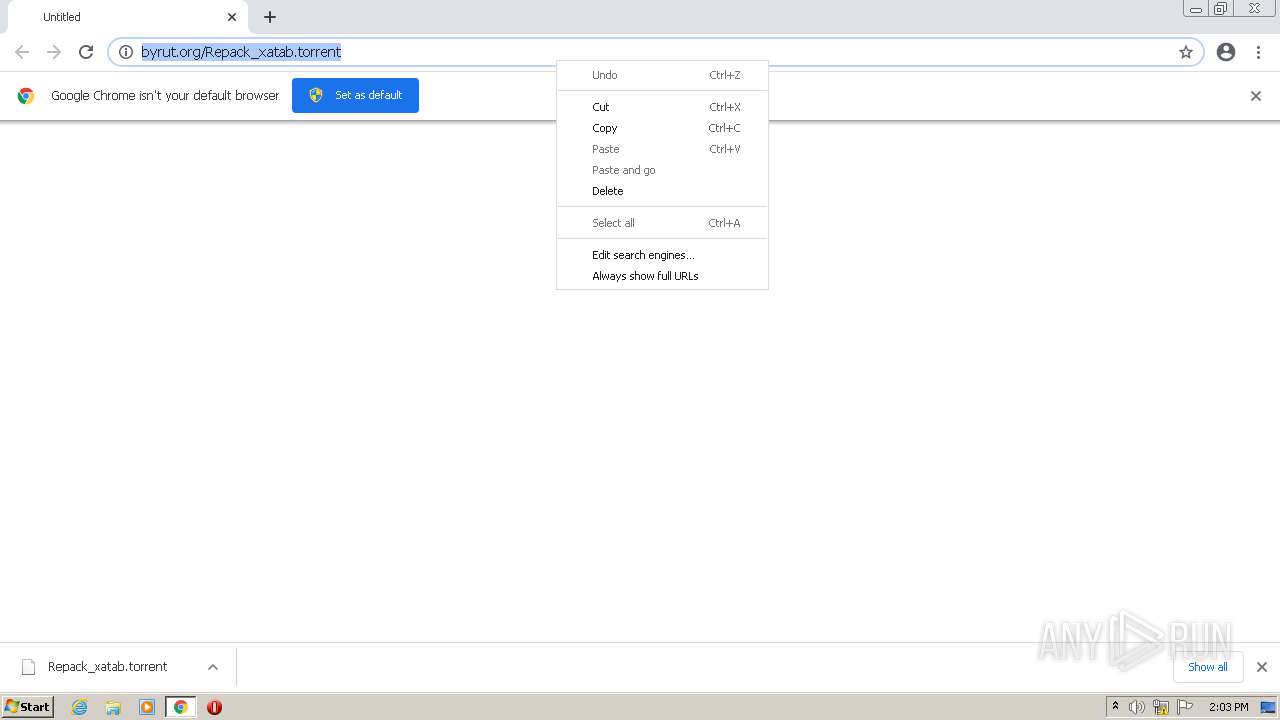Bookmark this page with the star icon
Screen dimensions: 1280x720
(1186, 52)
